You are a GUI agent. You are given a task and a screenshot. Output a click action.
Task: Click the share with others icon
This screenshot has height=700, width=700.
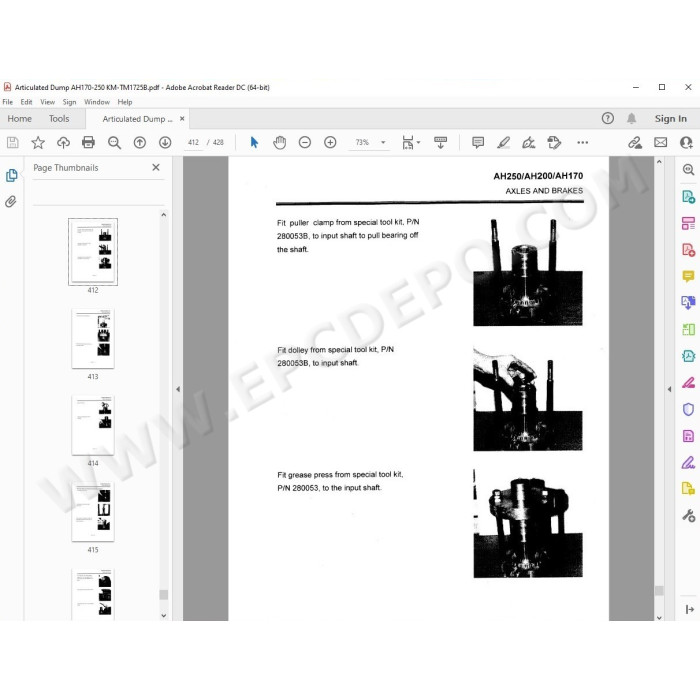(686, 142)
